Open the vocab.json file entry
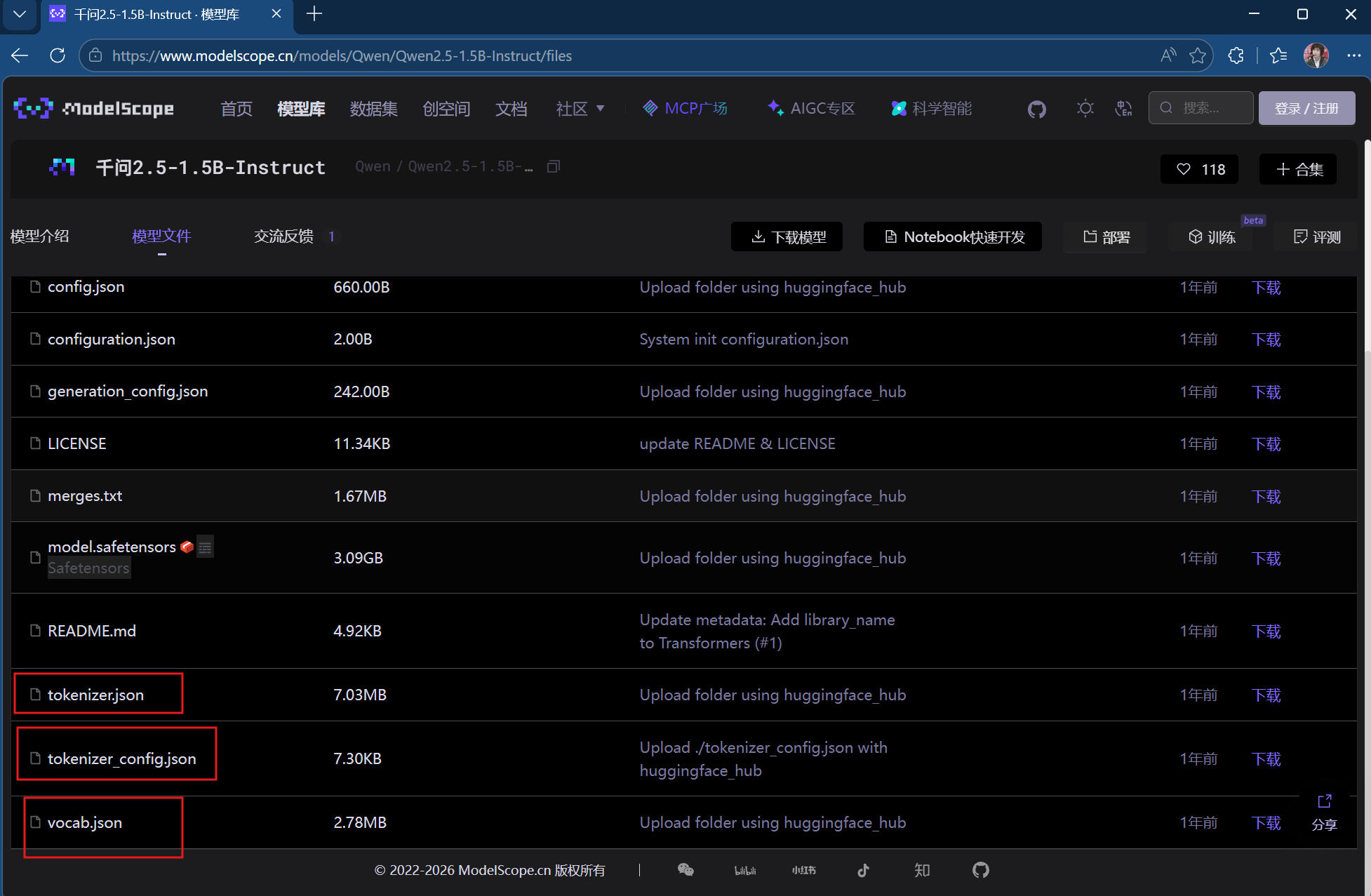The image size is (1371, 896). point(85,822)
